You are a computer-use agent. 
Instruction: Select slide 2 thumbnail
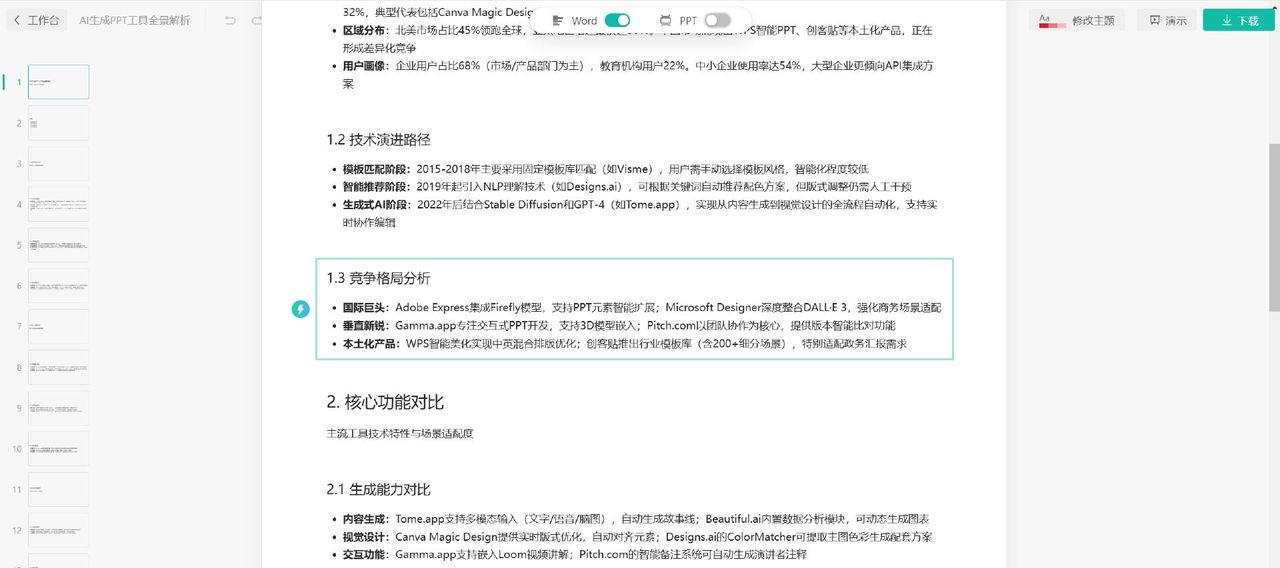[58, 123]
